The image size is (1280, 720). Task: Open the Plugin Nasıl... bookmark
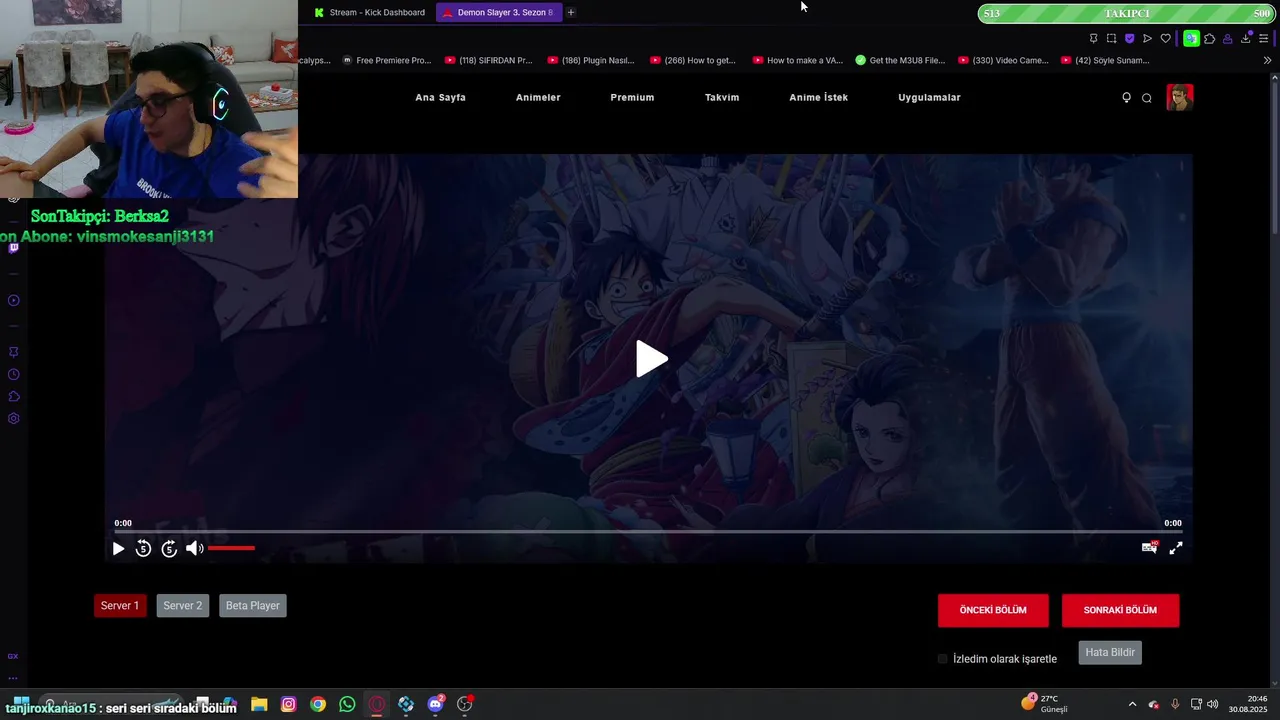(x=591, y=60)
